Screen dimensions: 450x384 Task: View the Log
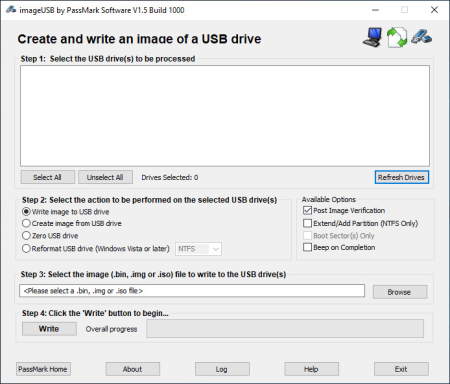(222, 369)
